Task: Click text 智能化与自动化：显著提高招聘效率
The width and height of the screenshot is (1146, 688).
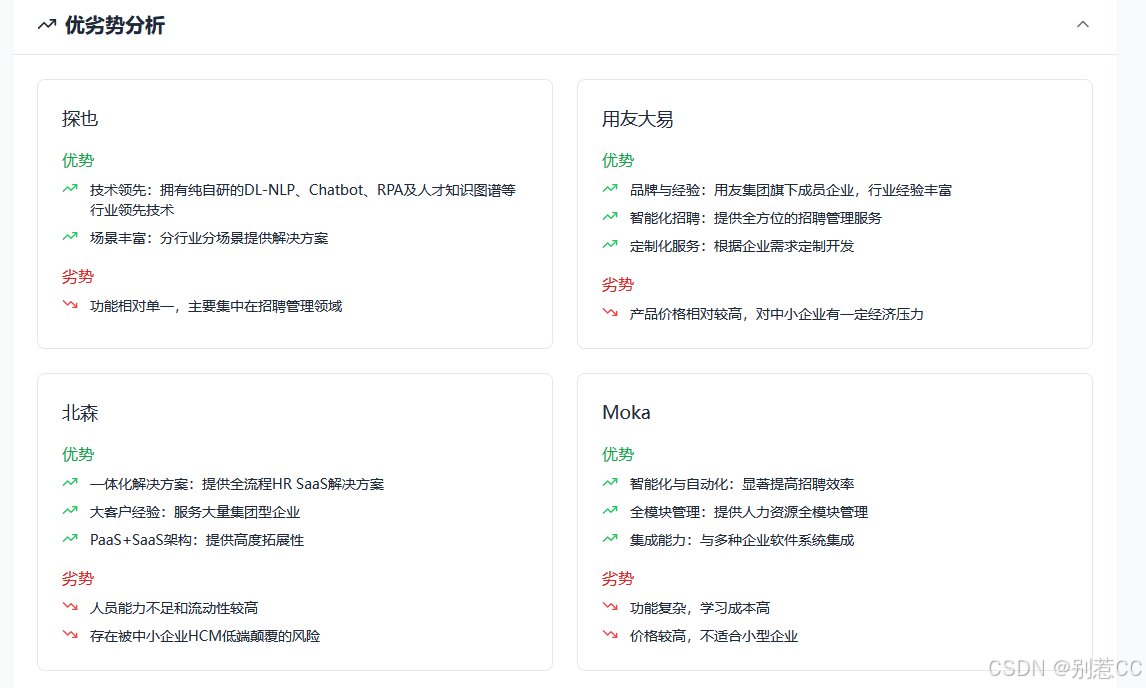Action: (x=742, y=484)
